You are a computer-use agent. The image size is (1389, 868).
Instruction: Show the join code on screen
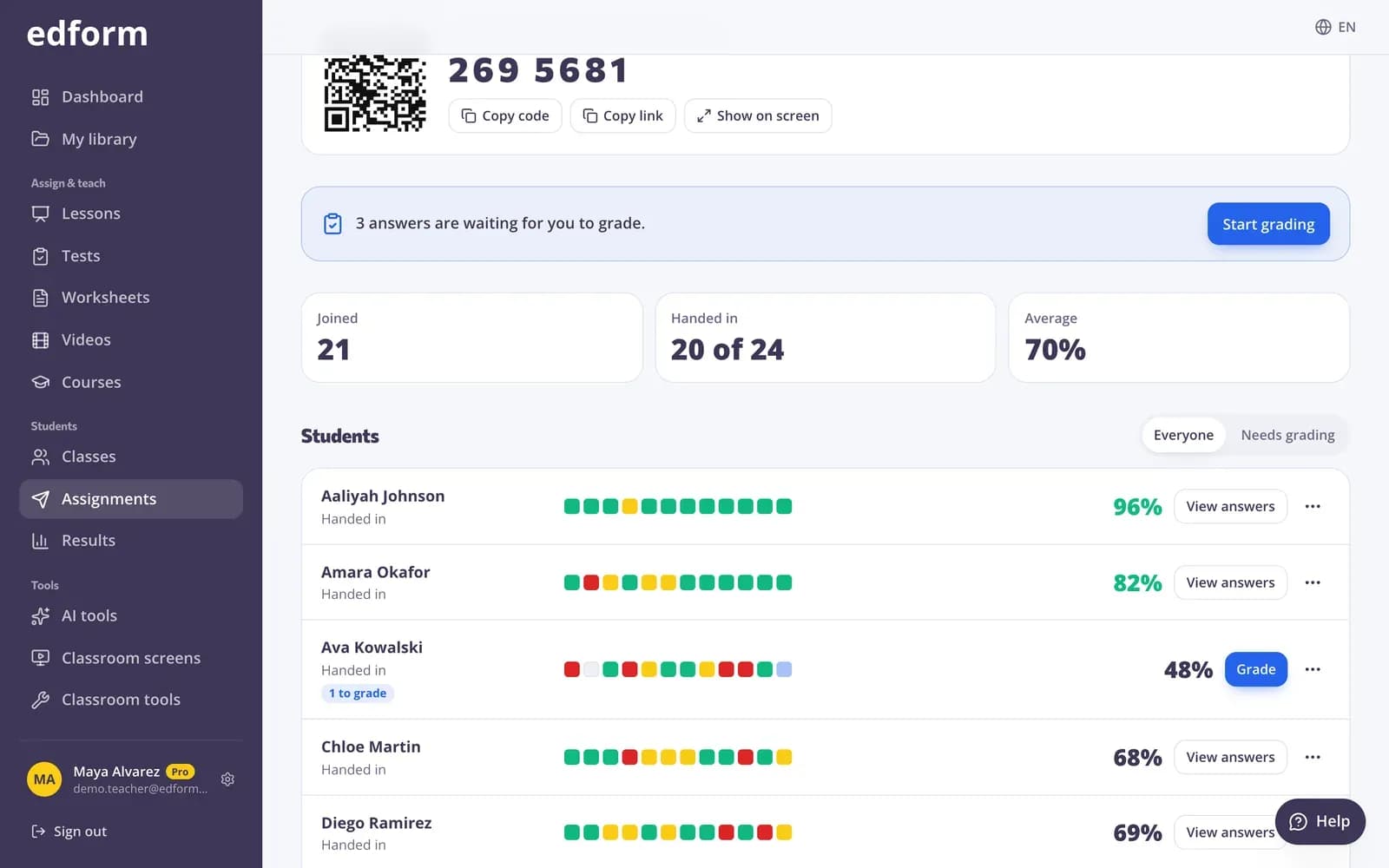click(758, 115)
